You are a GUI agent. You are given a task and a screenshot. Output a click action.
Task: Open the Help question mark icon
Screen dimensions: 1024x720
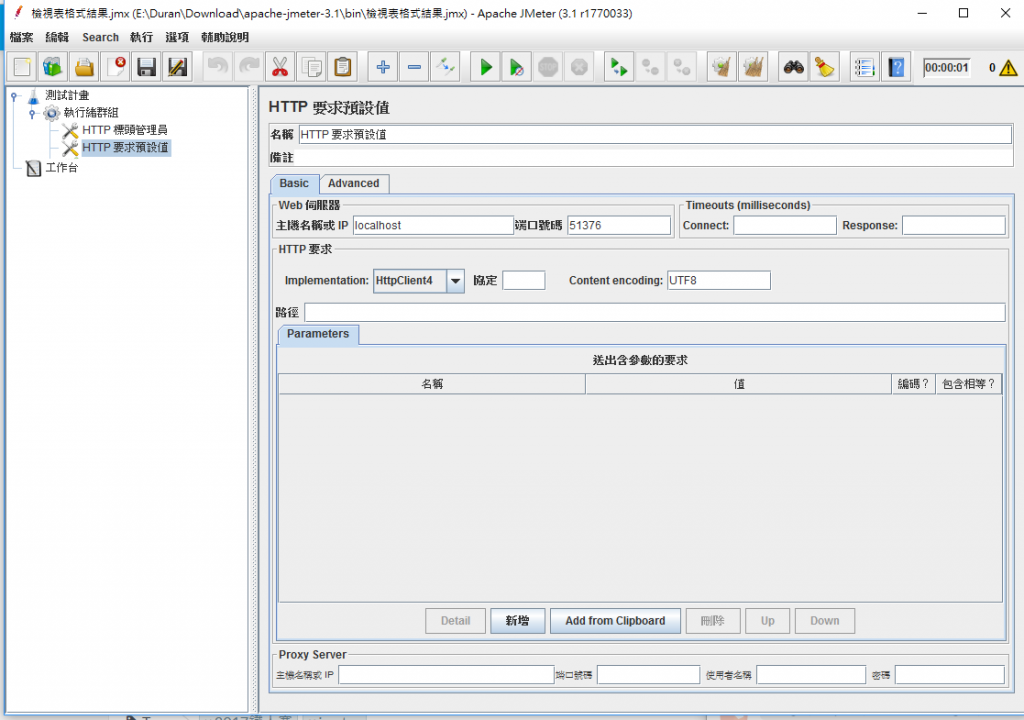[896, 67]
